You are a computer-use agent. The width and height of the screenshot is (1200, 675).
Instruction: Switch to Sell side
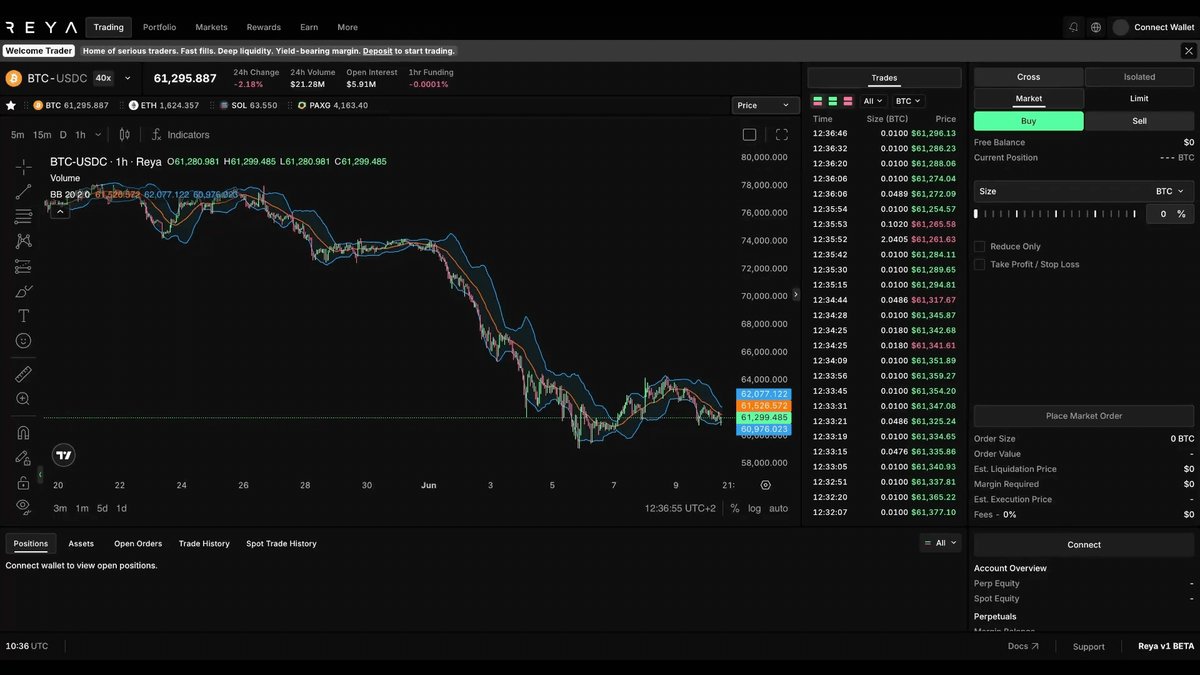[x=1139, y=121]
